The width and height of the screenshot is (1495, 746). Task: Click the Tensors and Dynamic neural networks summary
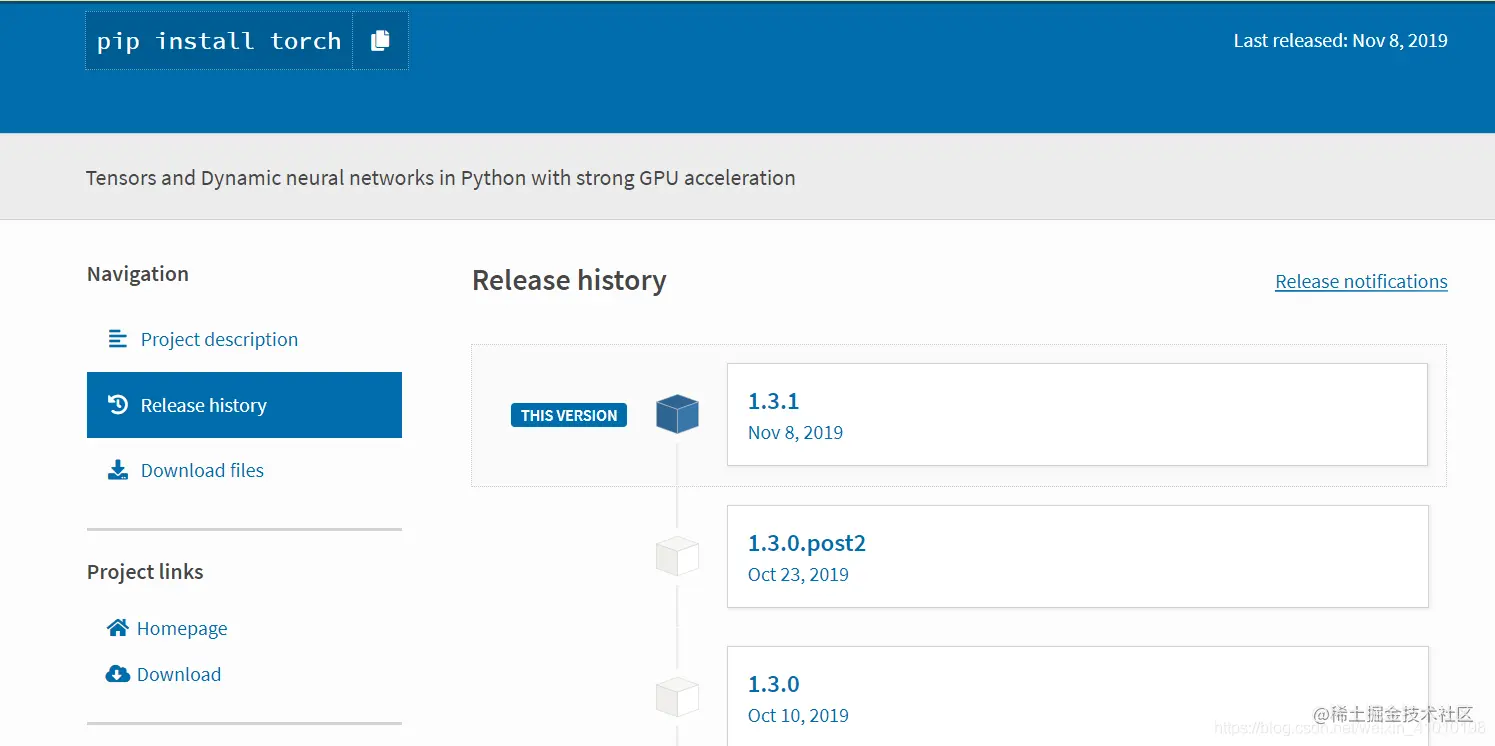tap(441, 178)
